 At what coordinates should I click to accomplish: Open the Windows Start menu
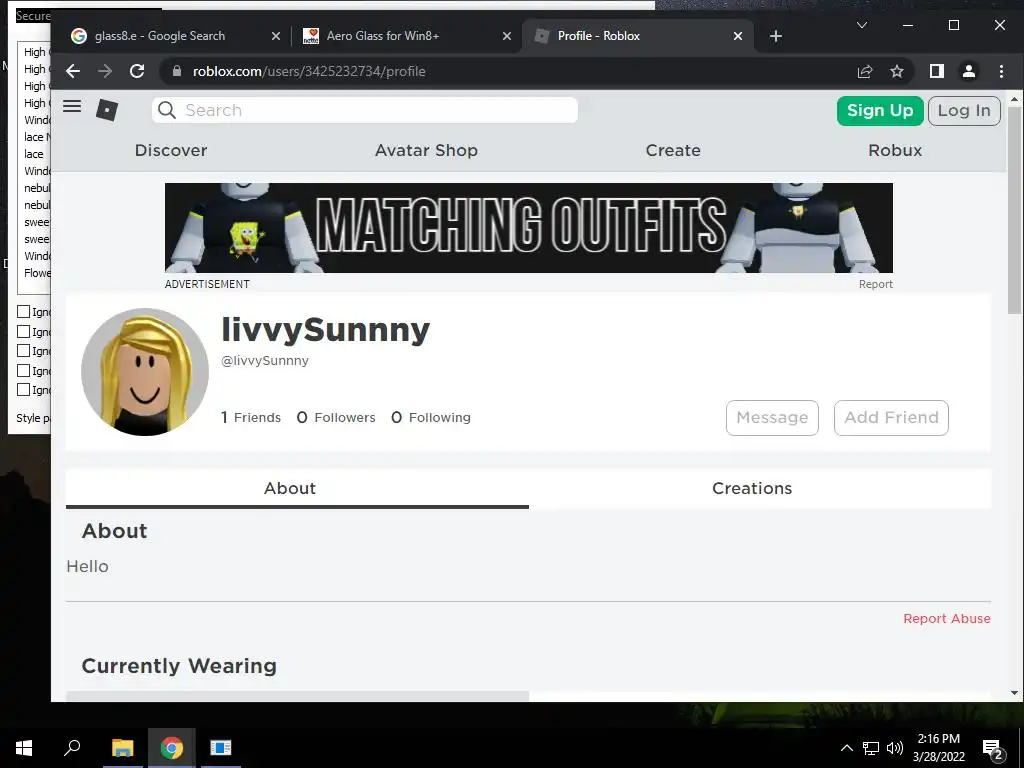pyautogui.click(x=24, y=748)
